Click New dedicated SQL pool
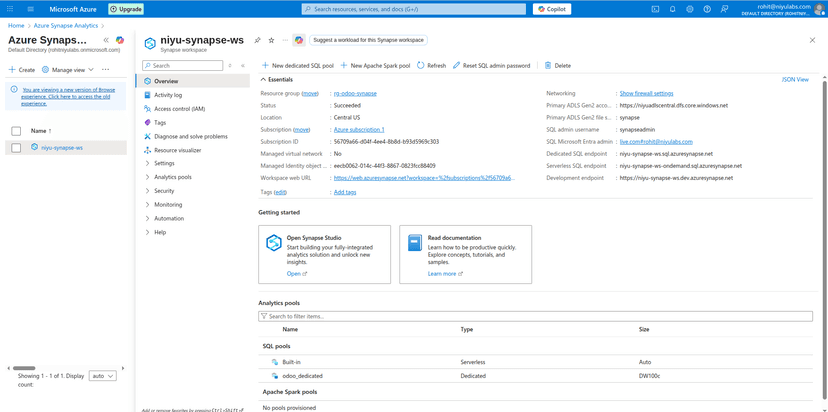 (298, 65)
